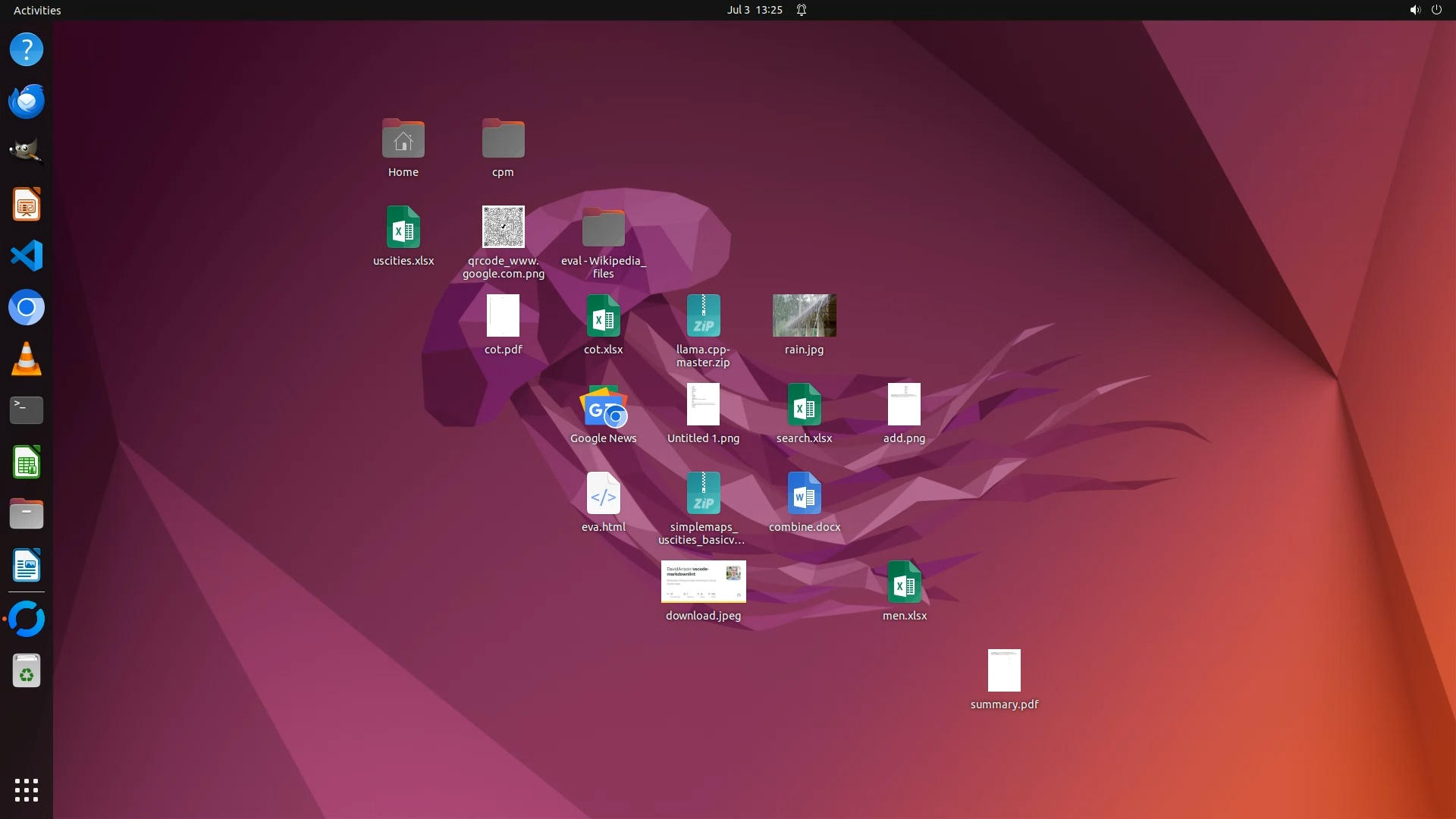Open the date and time clock menu
Viewport: 1456px width, 819px height.
pos(754,10)
